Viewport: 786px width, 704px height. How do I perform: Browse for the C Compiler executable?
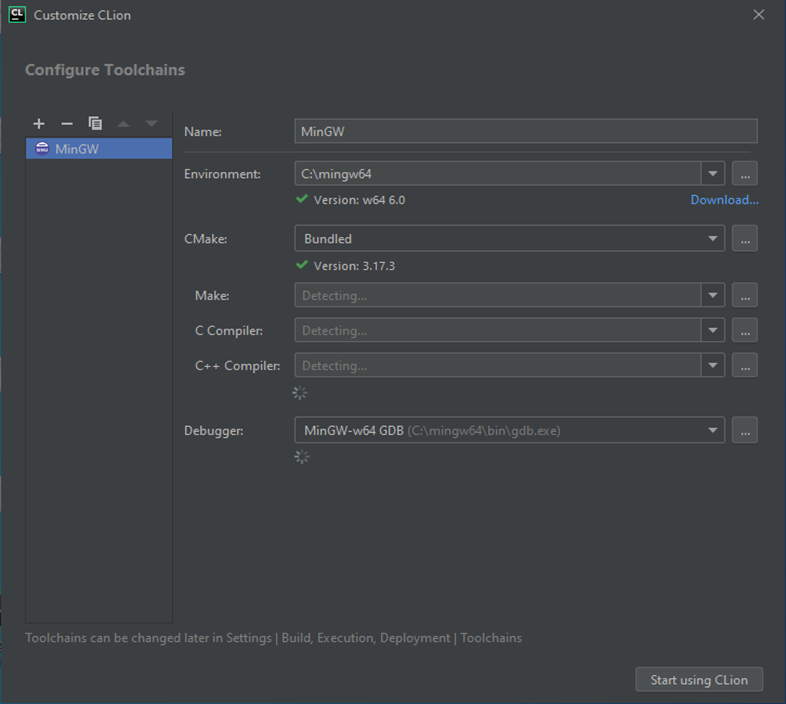[x=744, y=330]
